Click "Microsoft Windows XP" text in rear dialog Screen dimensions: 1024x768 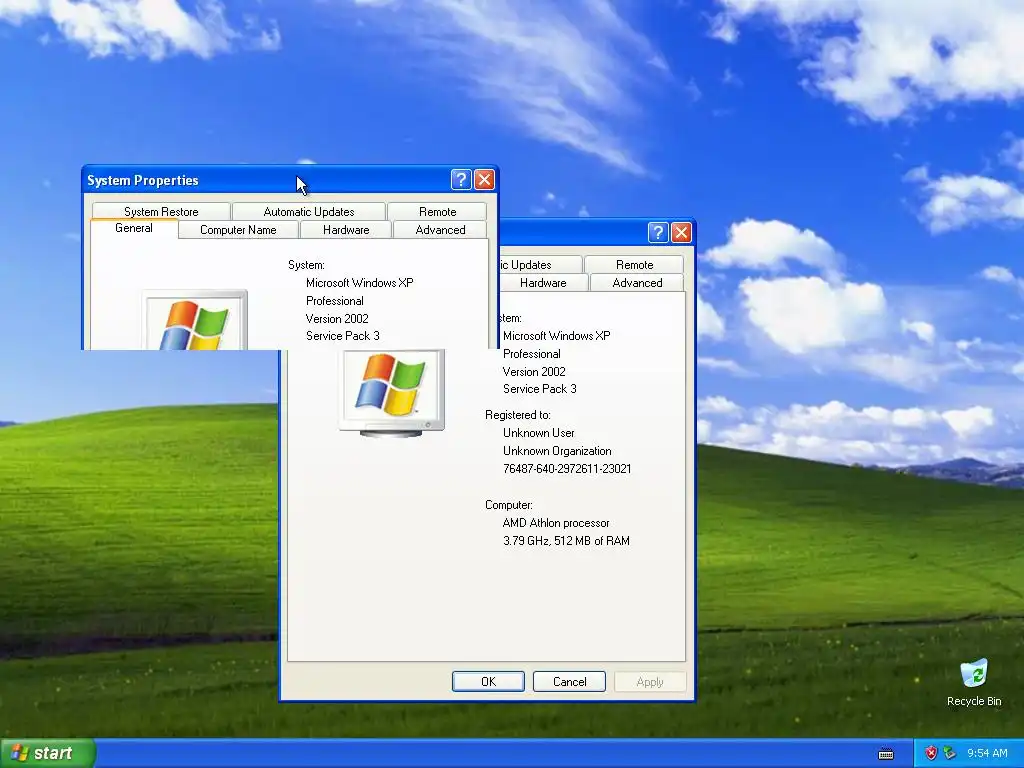[556, 336]
